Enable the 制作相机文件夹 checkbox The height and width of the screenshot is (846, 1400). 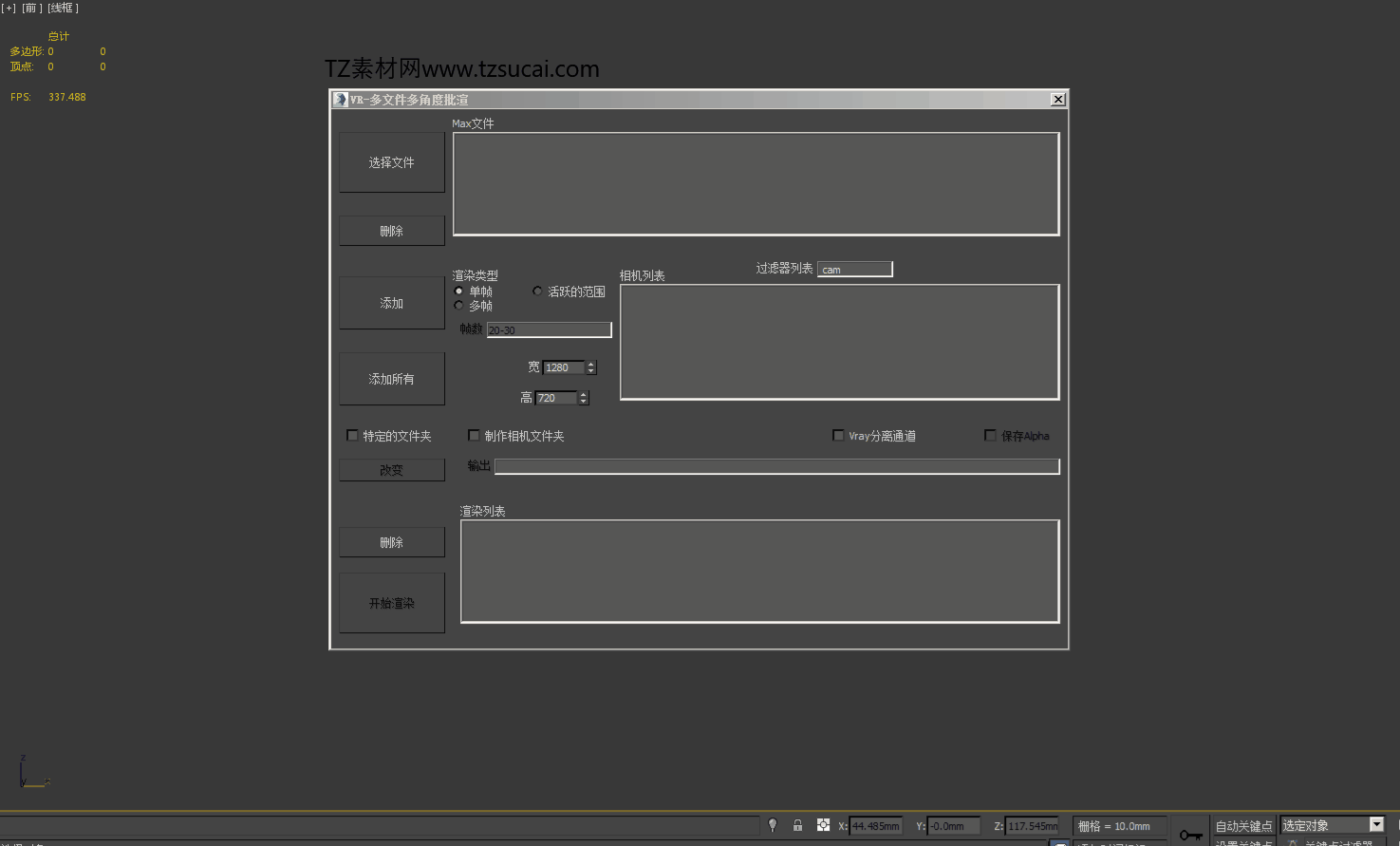click(474, 436)
